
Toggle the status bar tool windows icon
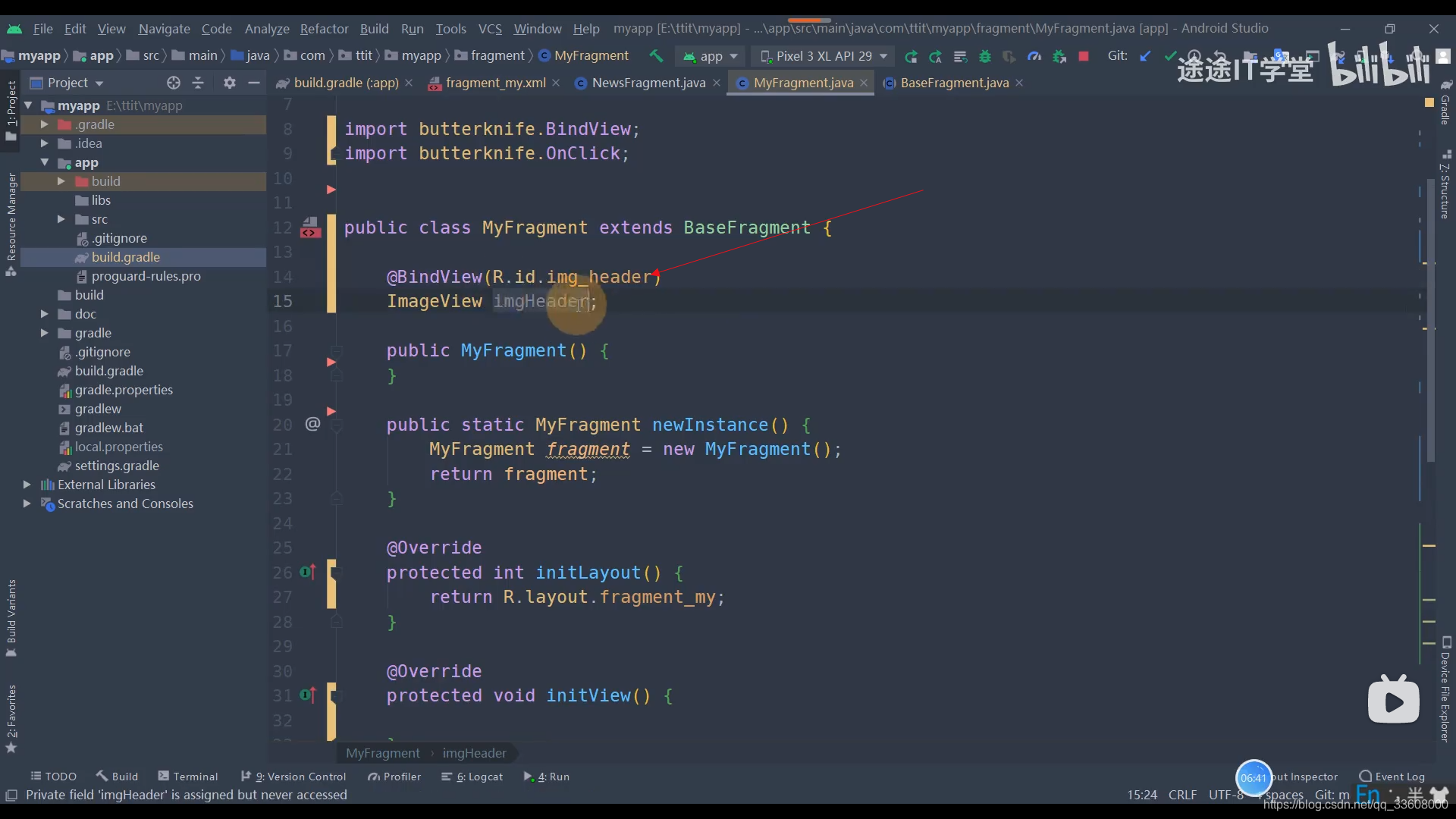11,795
